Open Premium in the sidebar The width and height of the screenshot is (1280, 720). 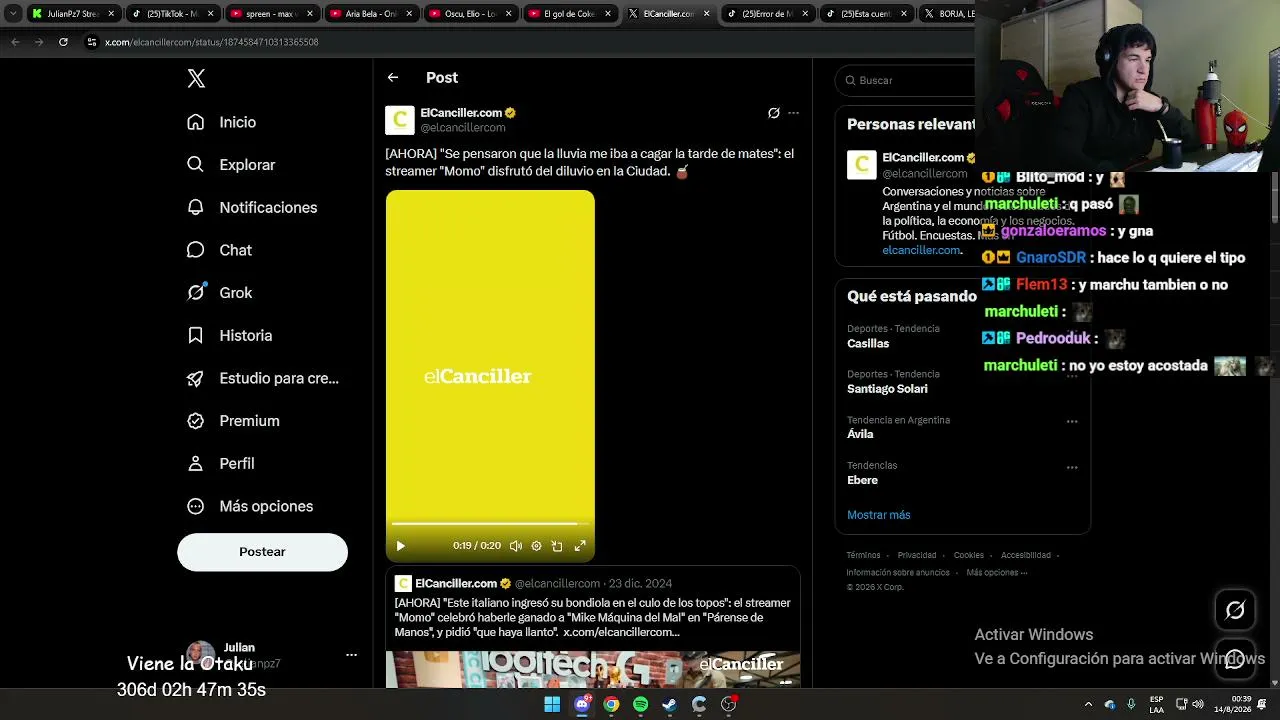[x=232, y=421]
